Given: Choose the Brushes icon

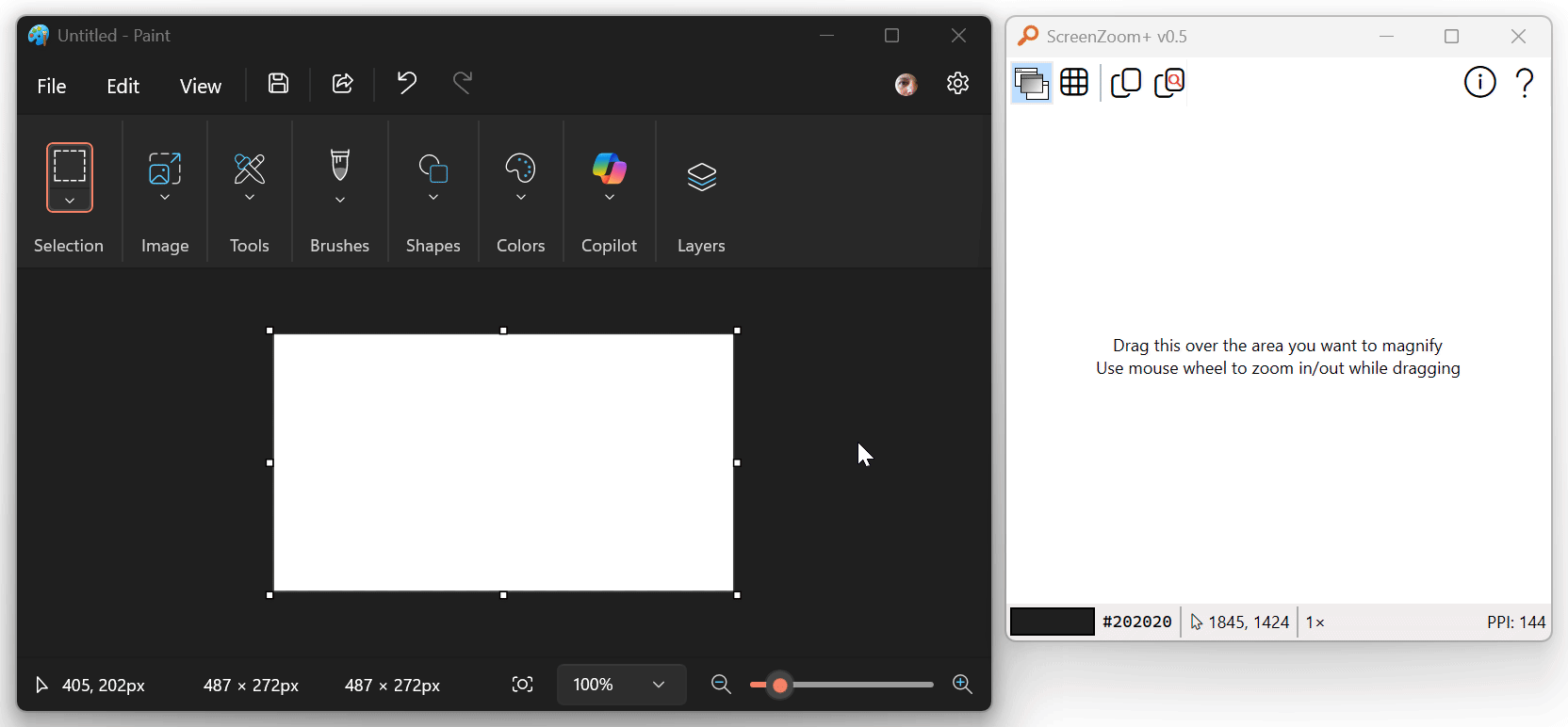Looking at the screenshot, I should (340, 166).
